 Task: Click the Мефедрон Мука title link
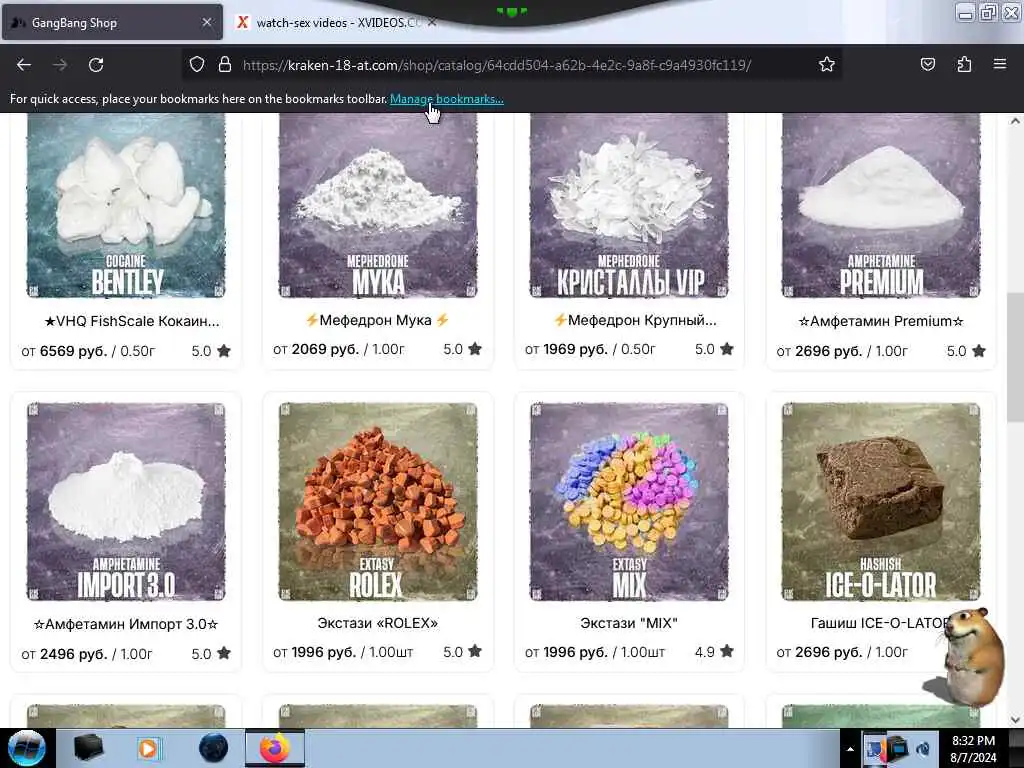377,320
